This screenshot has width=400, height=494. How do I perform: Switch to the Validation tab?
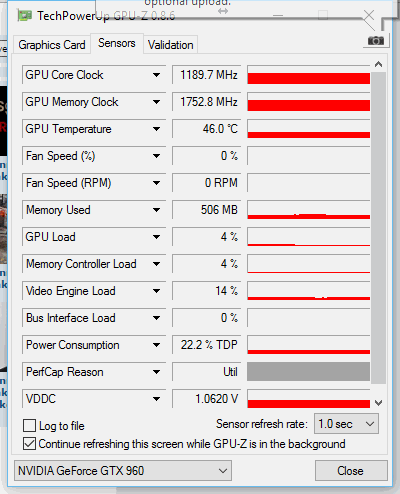pos(171,45)
